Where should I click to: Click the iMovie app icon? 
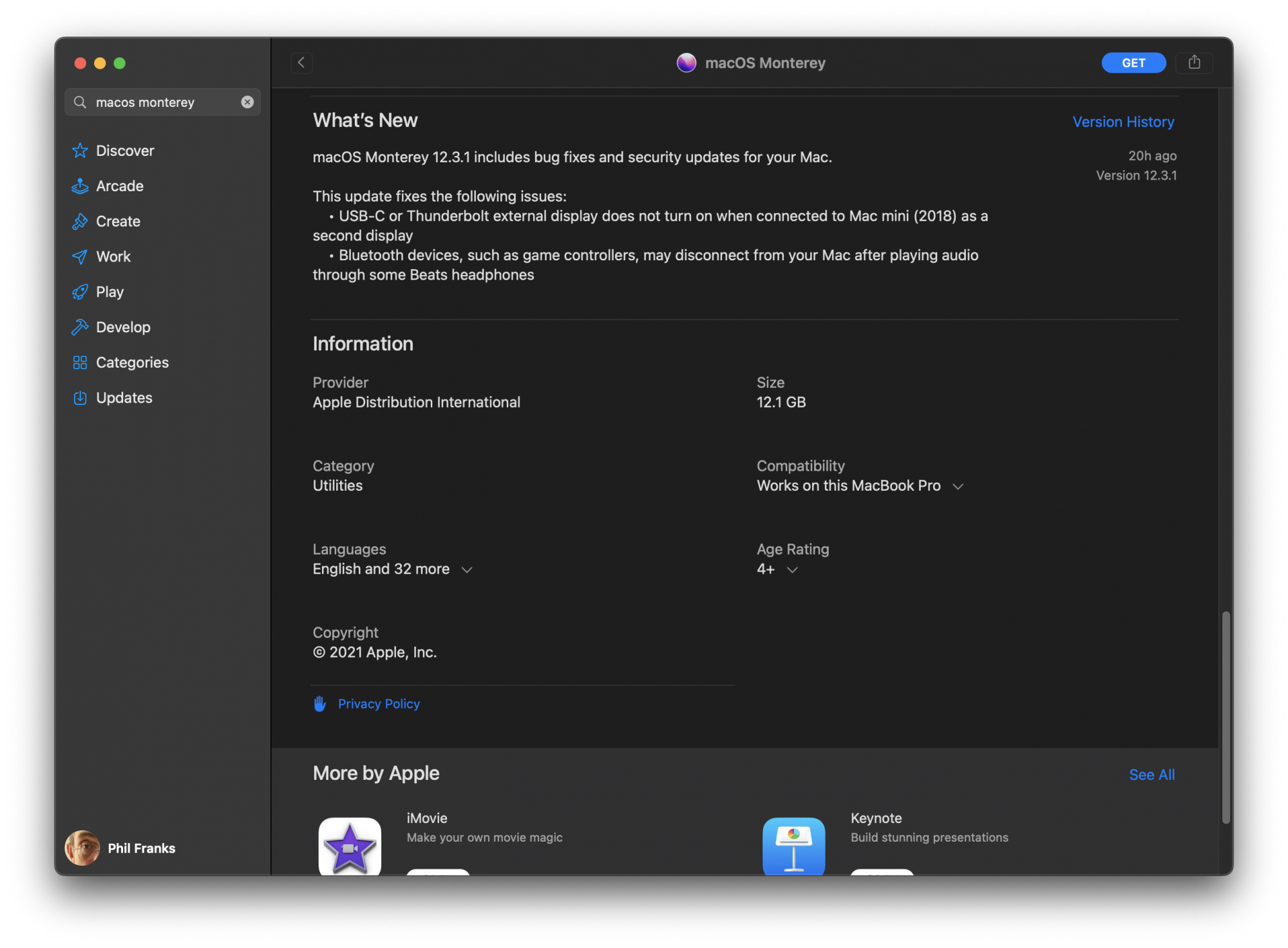[350, 846]
